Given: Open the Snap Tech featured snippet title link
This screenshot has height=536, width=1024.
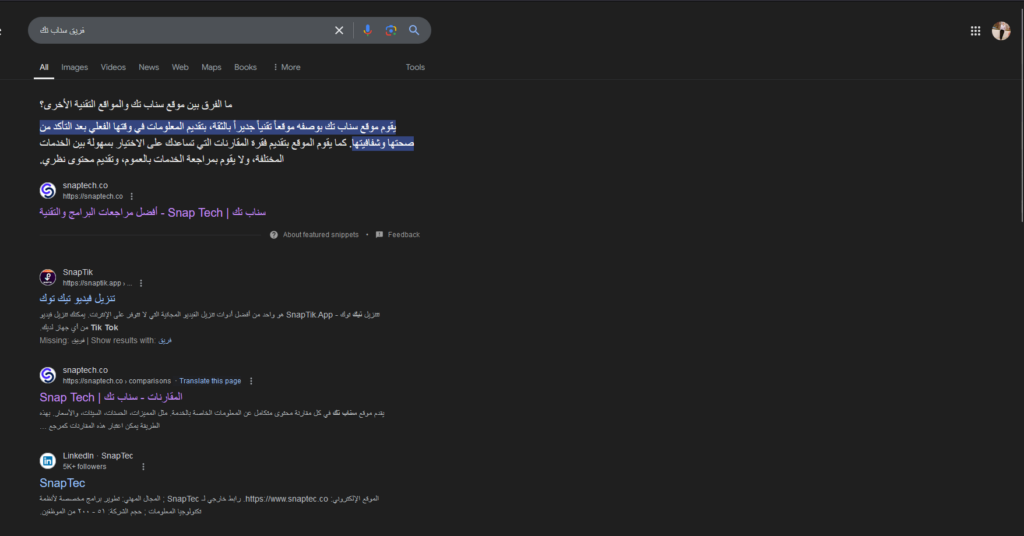Looking at the screenshot, I should [152, 213].
